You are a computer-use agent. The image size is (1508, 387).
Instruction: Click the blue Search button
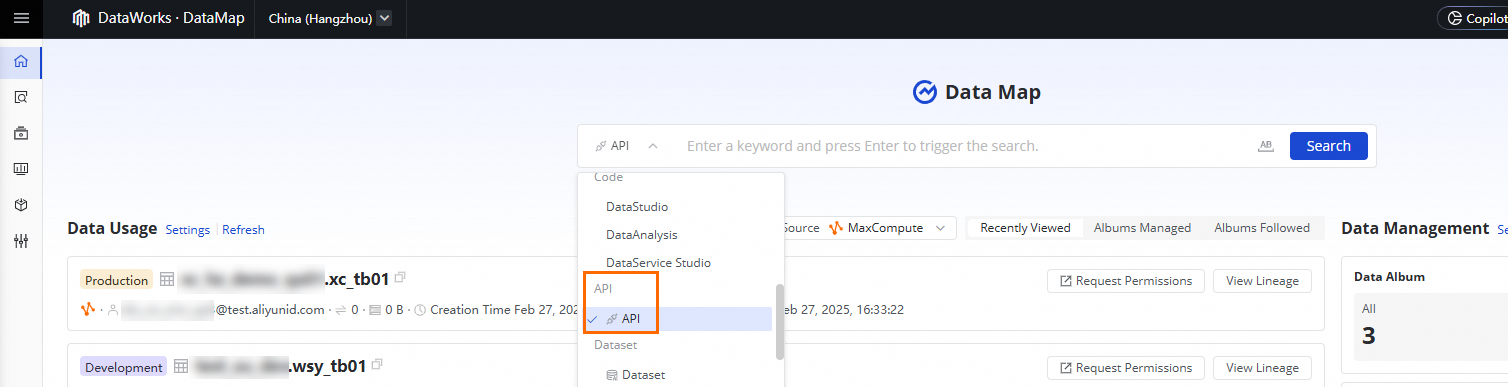(x=1328, y=146)
